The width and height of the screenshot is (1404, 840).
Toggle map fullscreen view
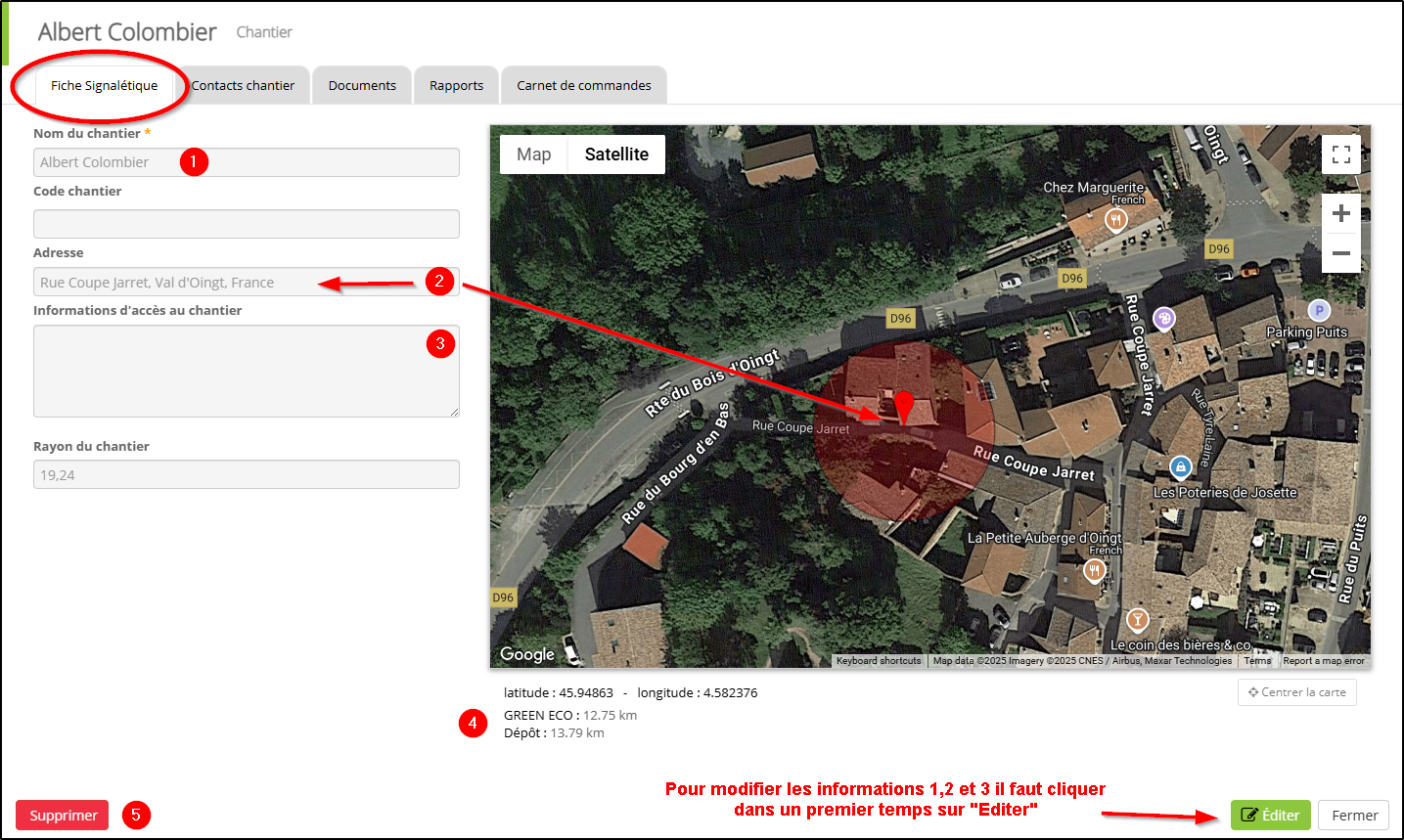coord(1341,155)
